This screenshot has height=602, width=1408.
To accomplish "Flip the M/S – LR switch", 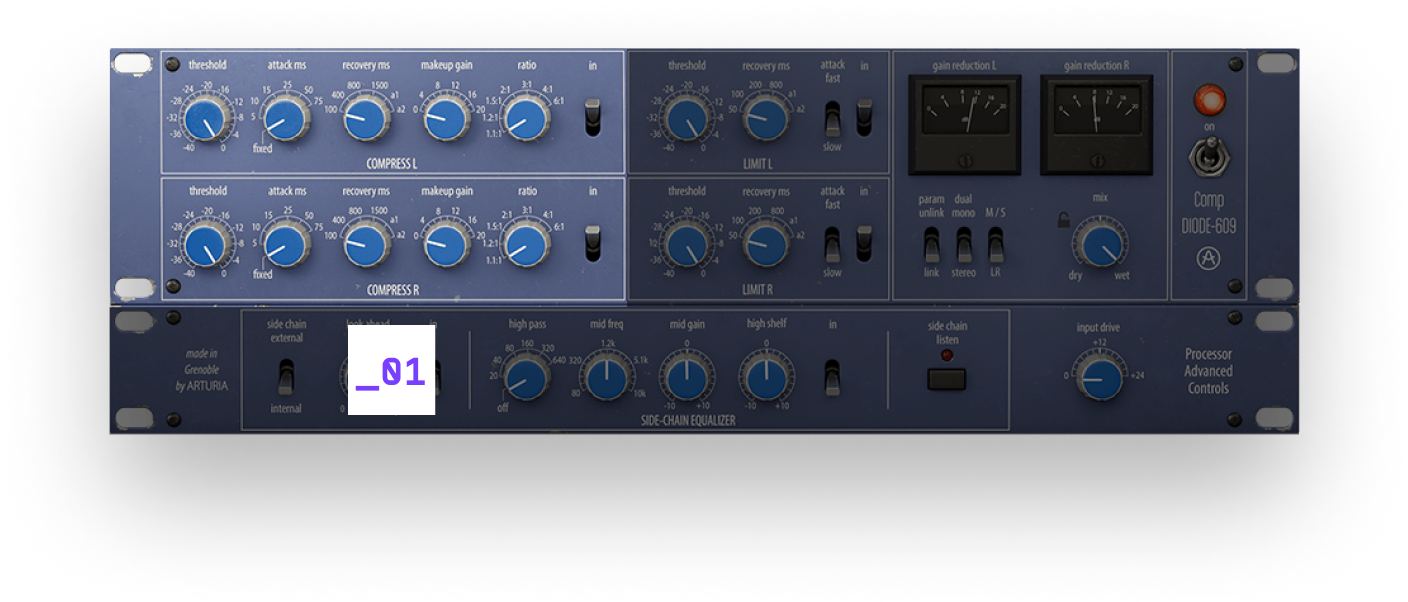I will point(996,245).
